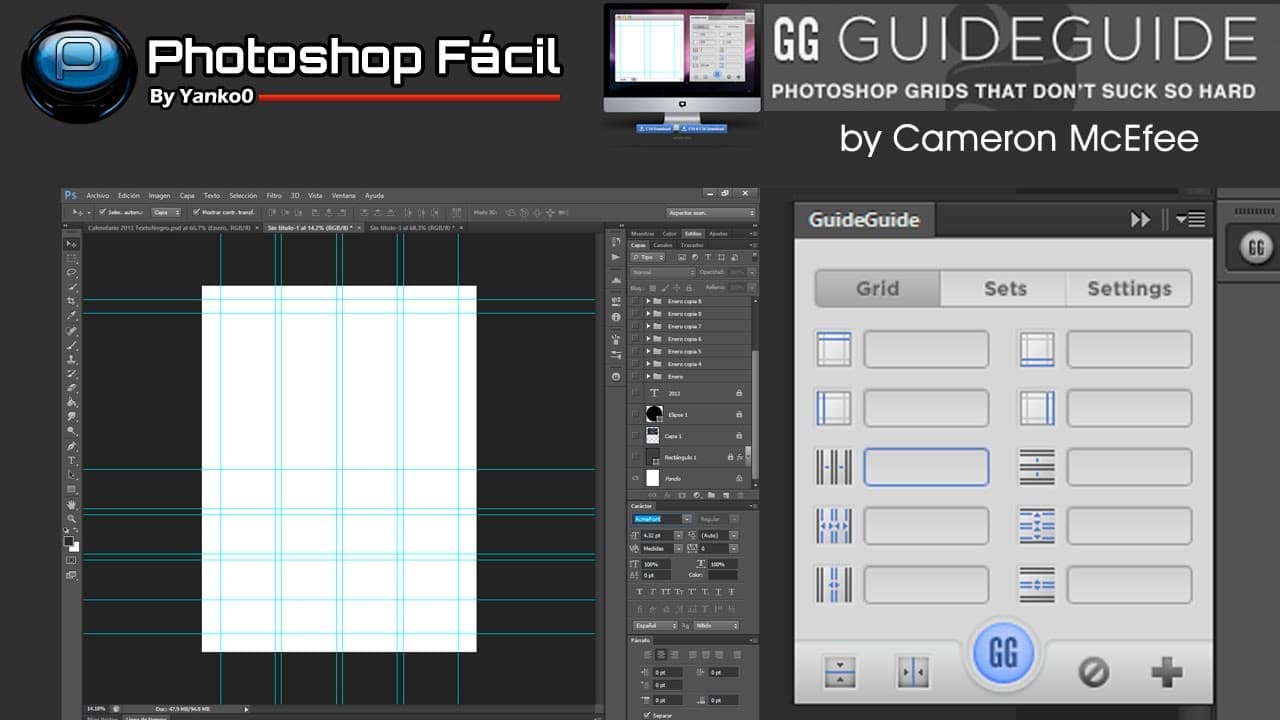Toggle the Mostrar contr. transf. checkbox
1280x720 pixels.
click(195, 212)
